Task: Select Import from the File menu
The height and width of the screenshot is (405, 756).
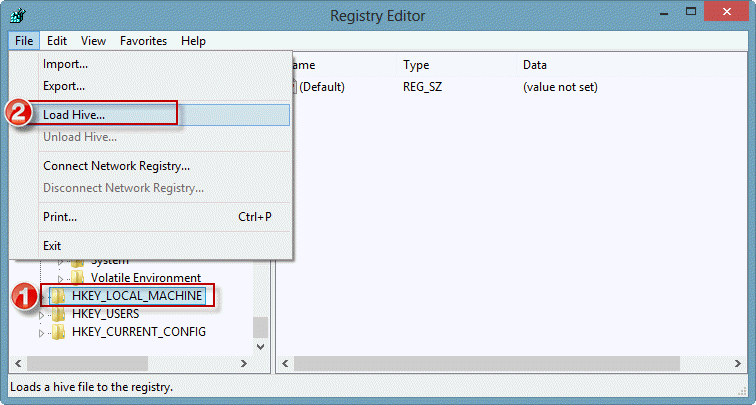Action: pos(65,64)
